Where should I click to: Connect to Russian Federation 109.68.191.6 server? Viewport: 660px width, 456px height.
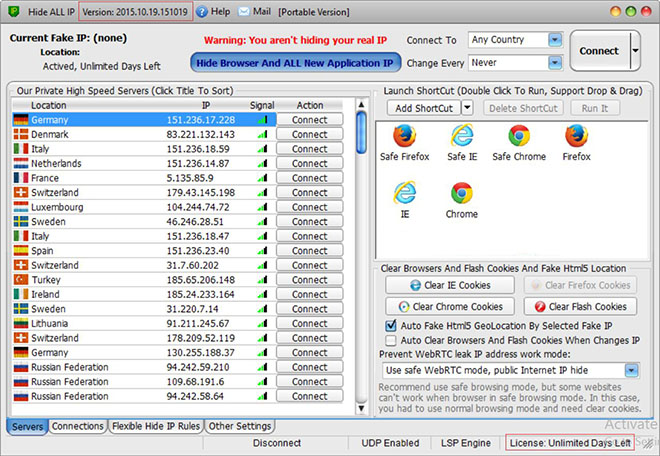(x=309, y=381)
